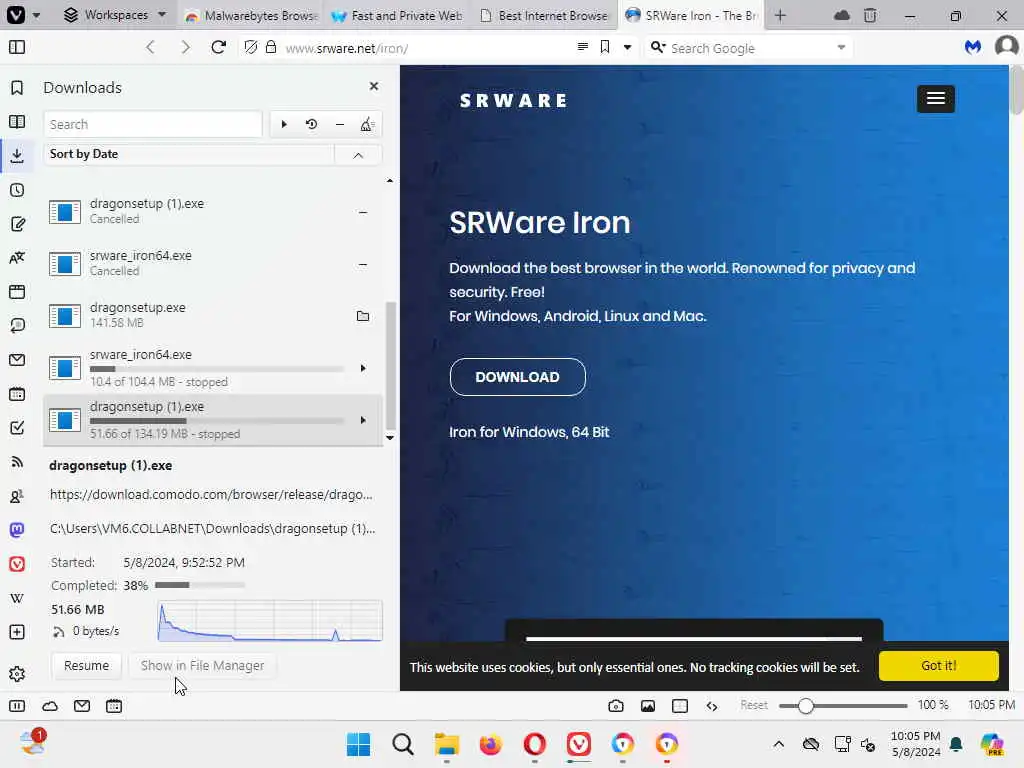Open the SRWare hamburger menu
The width and height of the screenshot is (1024, 768).
936,99
